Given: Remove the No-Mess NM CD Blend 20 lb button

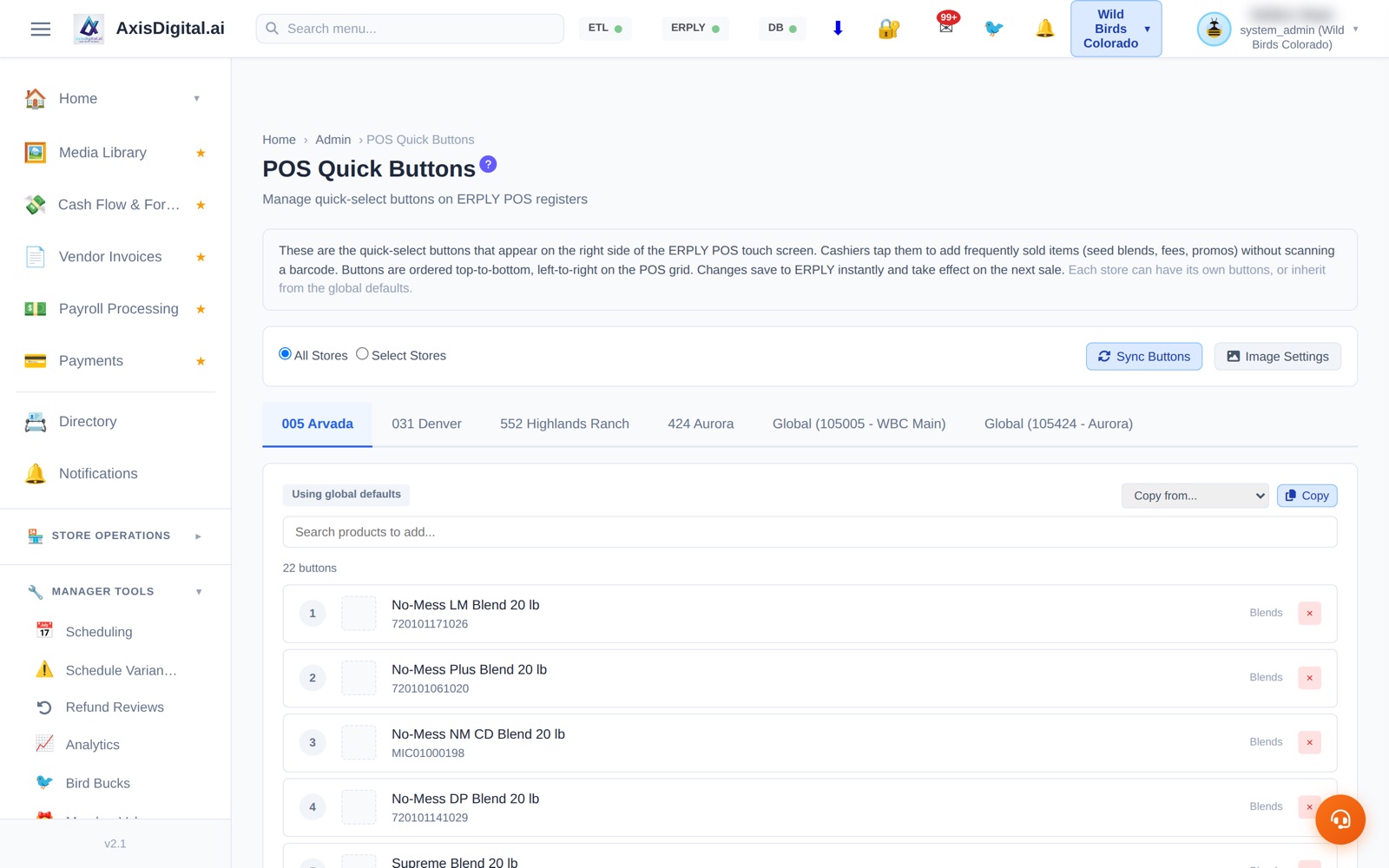Looking at the screenshot, I should tap(1309, 742).
